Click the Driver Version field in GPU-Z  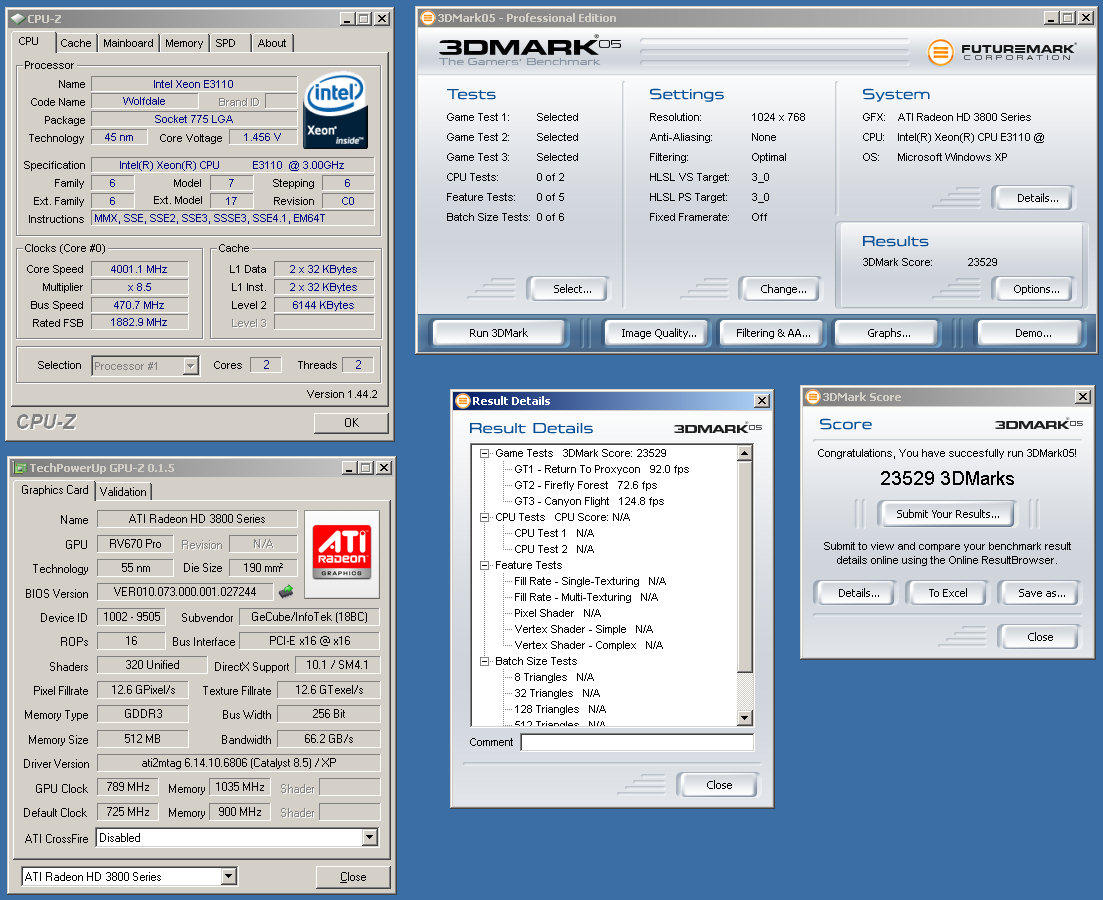[x=238, y=763]
